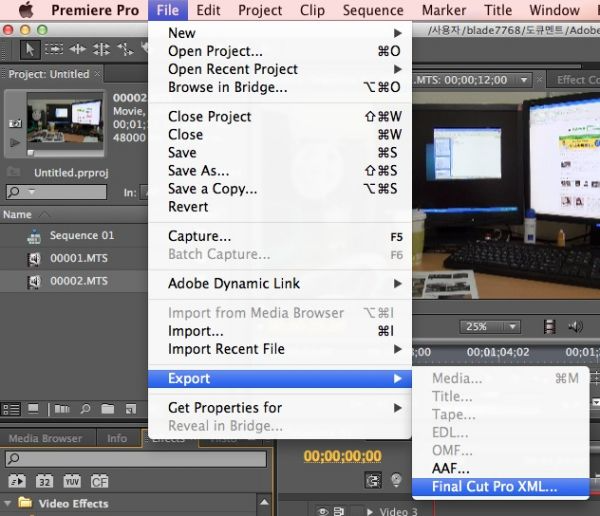Choose Close Project
This screenshot has width=600, height=516.
click(x=280, y=116)
